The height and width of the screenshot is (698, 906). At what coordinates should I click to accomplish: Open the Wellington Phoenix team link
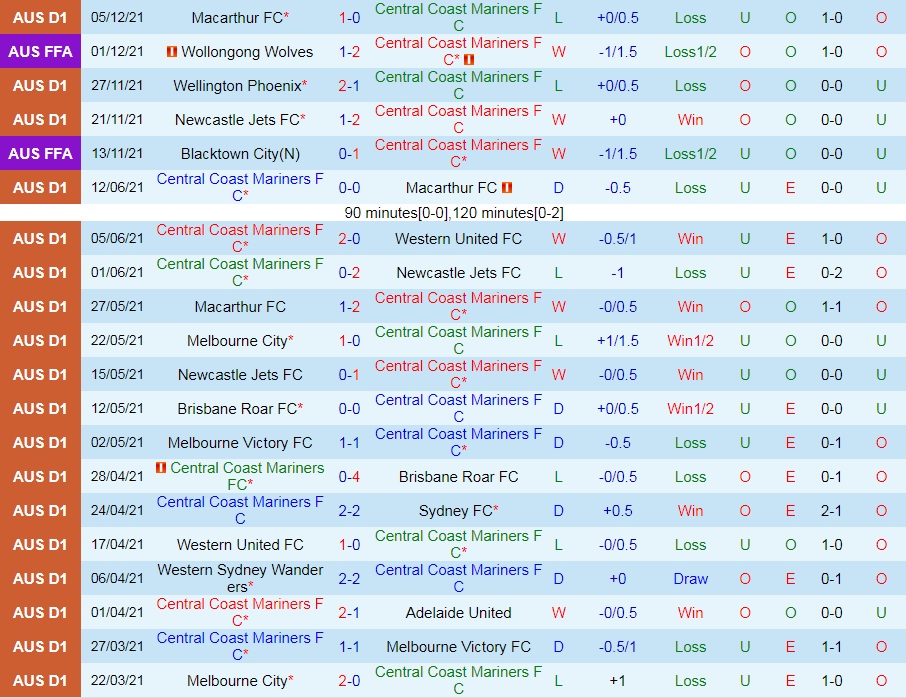coord(237,86)
